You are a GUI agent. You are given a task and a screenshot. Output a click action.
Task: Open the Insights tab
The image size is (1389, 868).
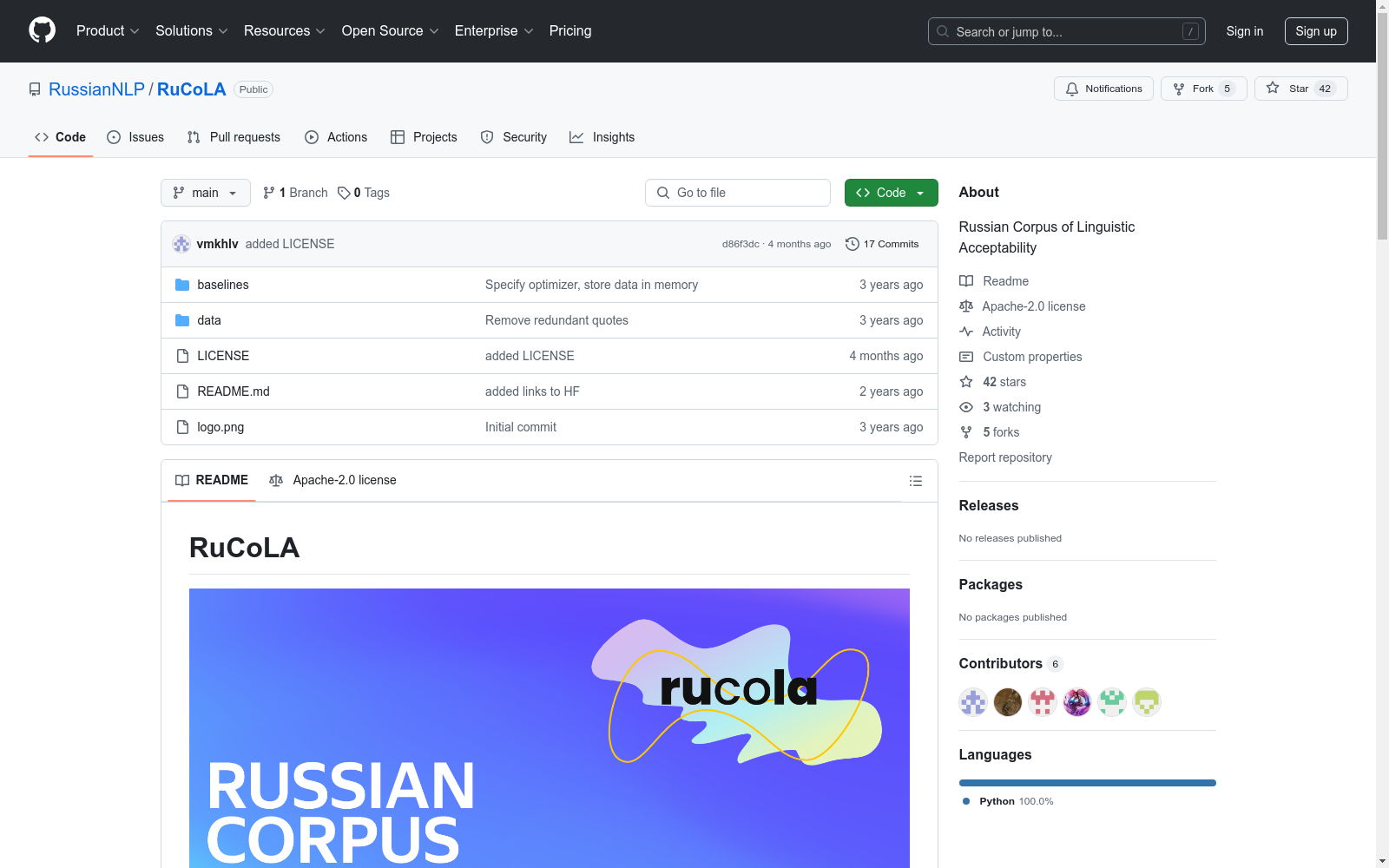pyautogui.click(x=602, y=137)
